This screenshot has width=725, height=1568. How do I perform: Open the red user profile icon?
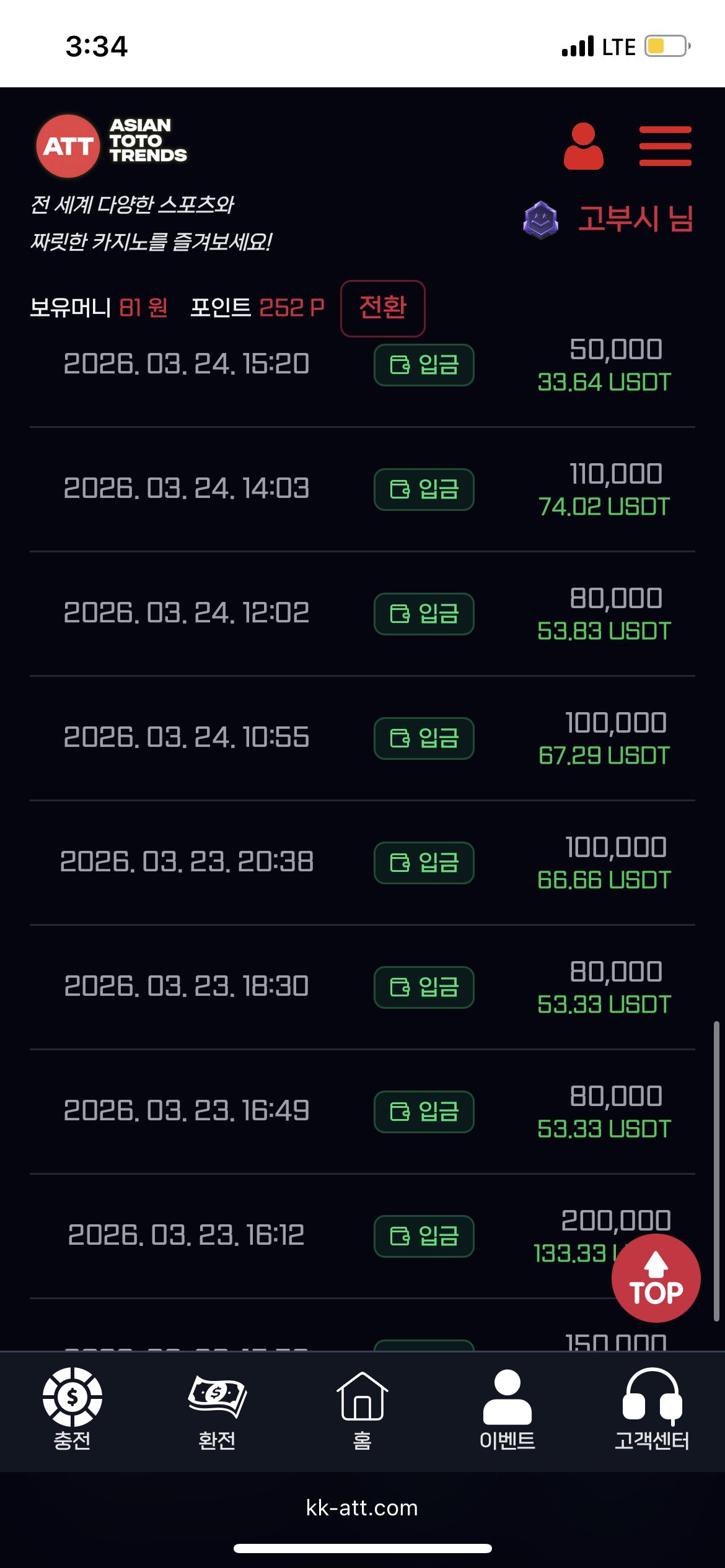click(x=583, y=146)
